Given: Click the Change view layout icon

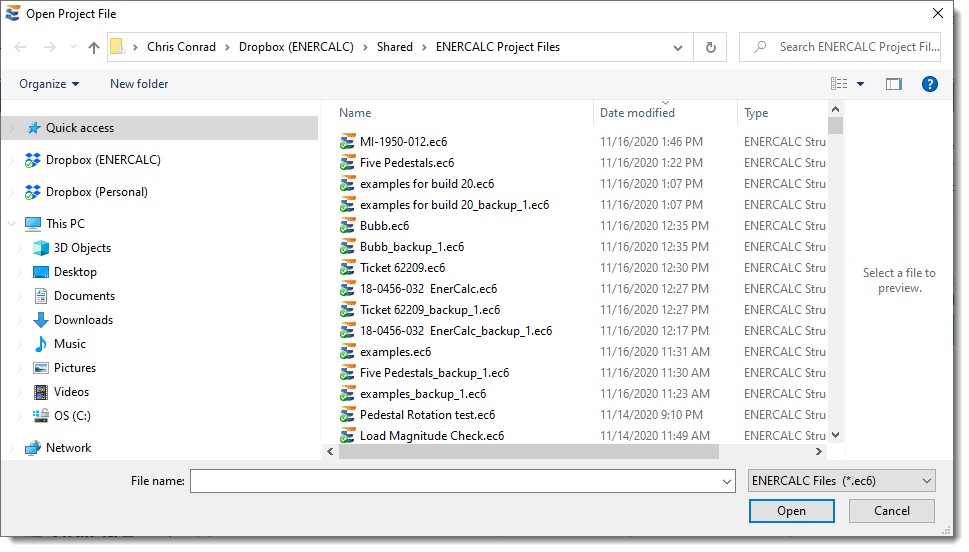Looking at the screenshot, I should click(x=839, y=84).
